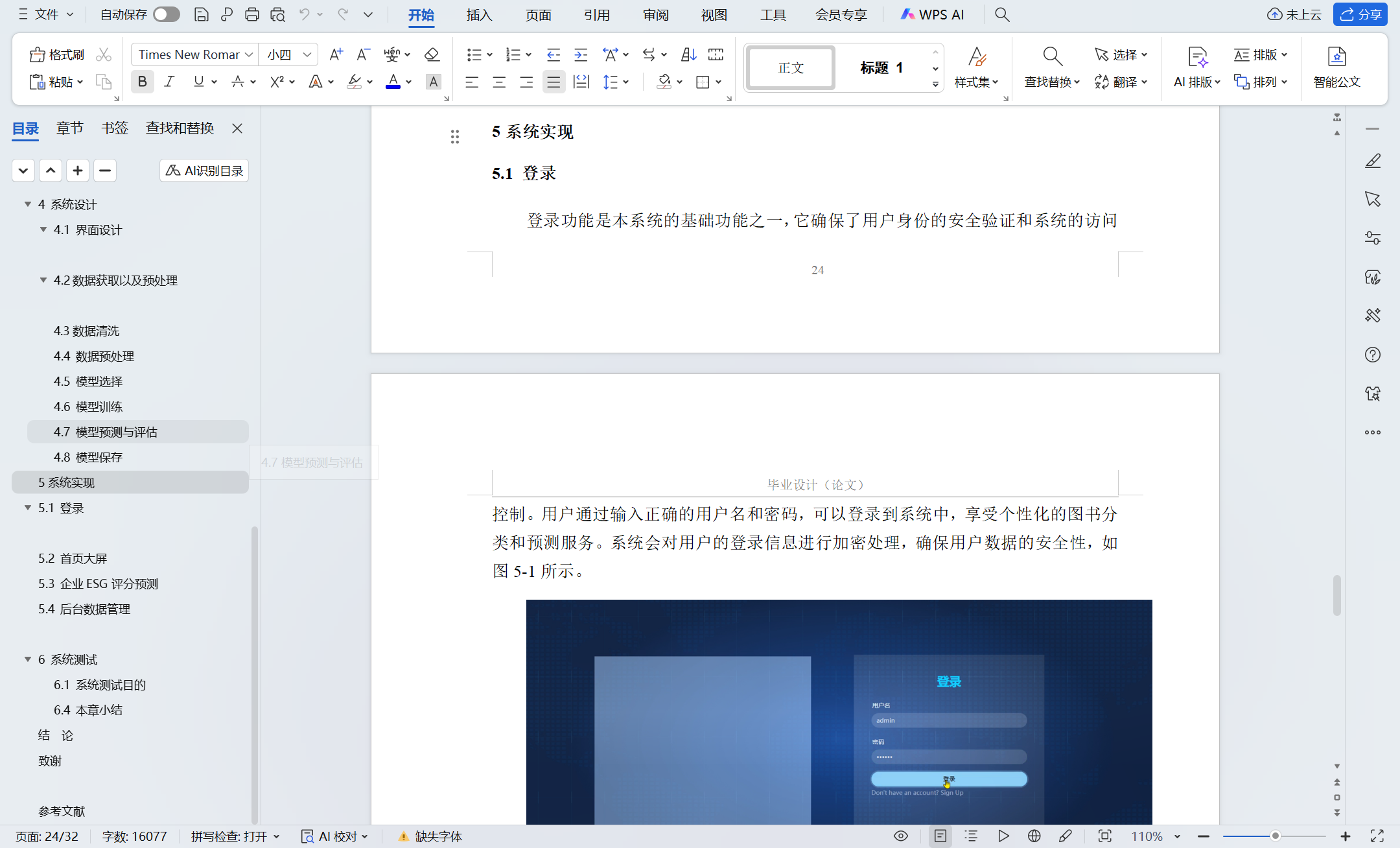The image size is (1400, 848).
Task: Toggle eye protection mode icon in status bar
Action: coord(901,836)
